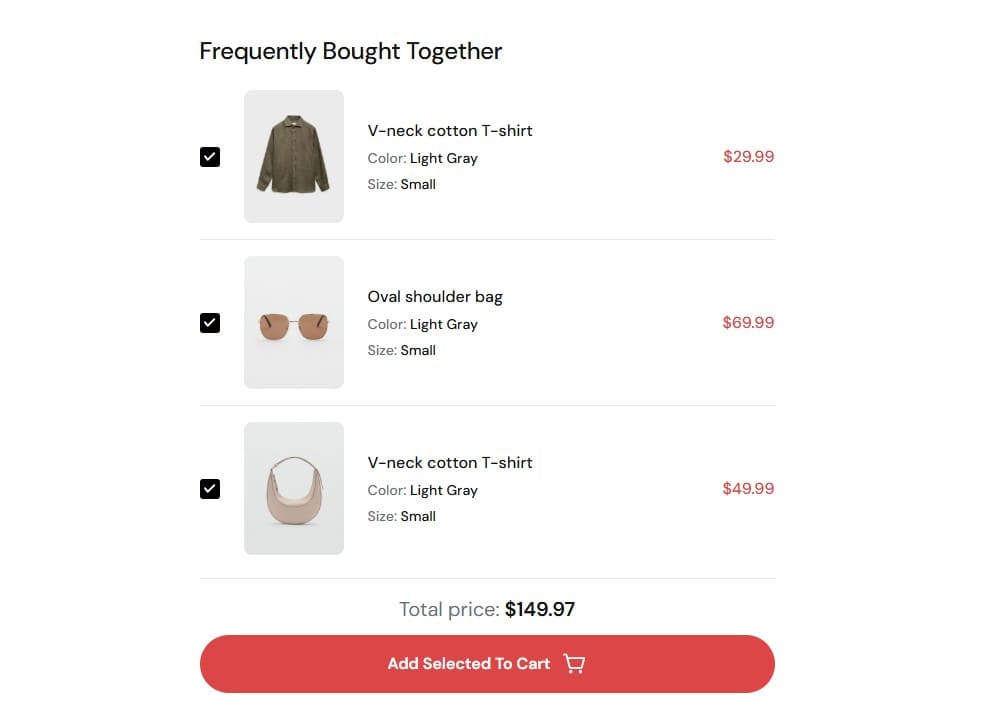
Task: Click the shopping cart icon in the red button
Action: (x=574, y=664)
